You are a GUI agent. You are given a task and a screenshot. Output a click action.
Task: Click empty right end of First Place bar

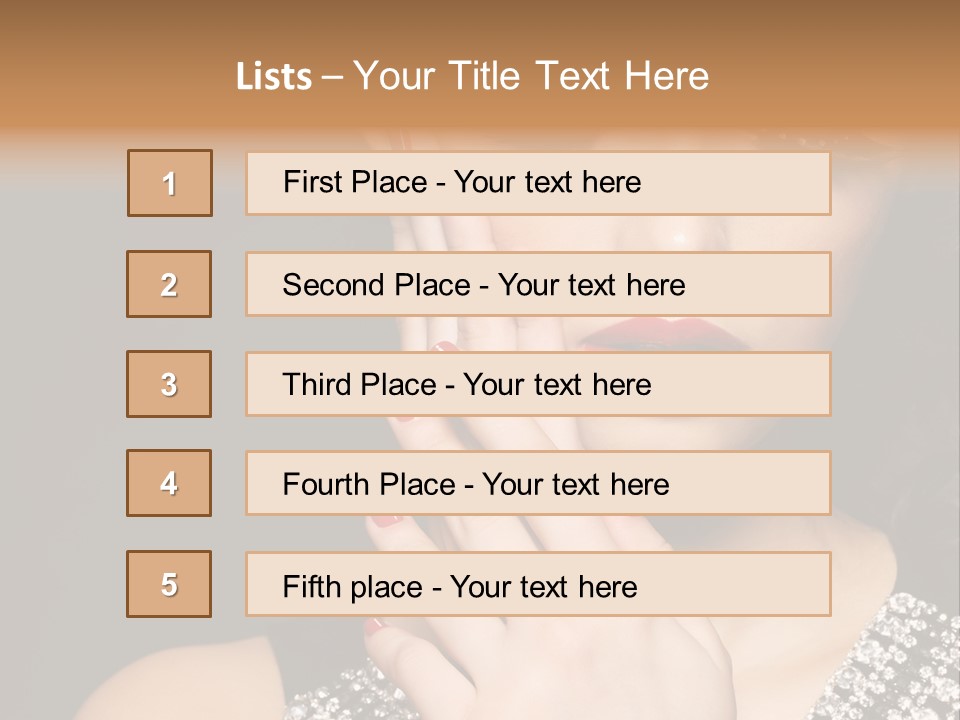click(760, 183)
